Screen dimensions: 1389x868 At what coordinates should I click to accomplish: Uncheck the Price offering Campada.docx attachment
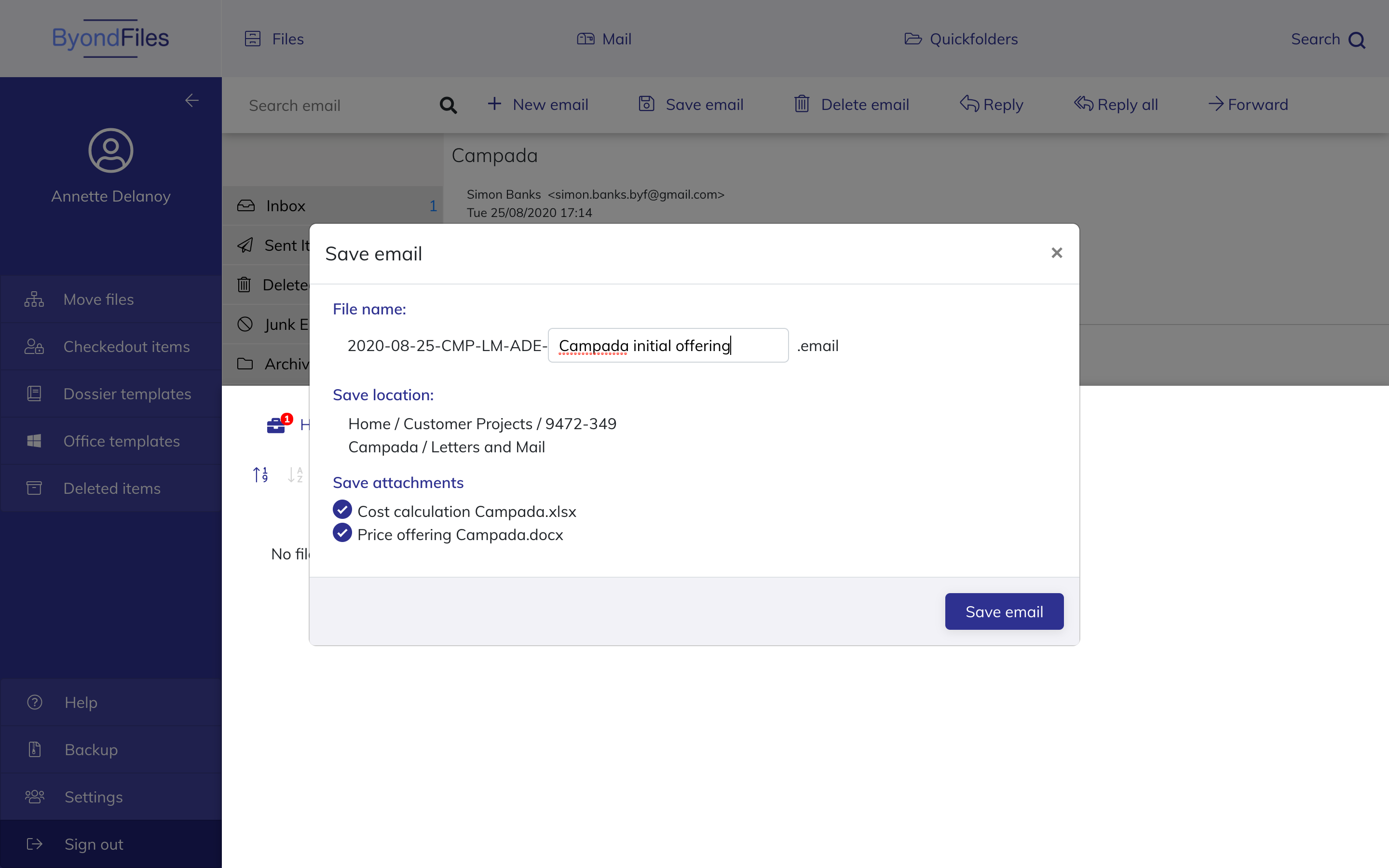342,533
